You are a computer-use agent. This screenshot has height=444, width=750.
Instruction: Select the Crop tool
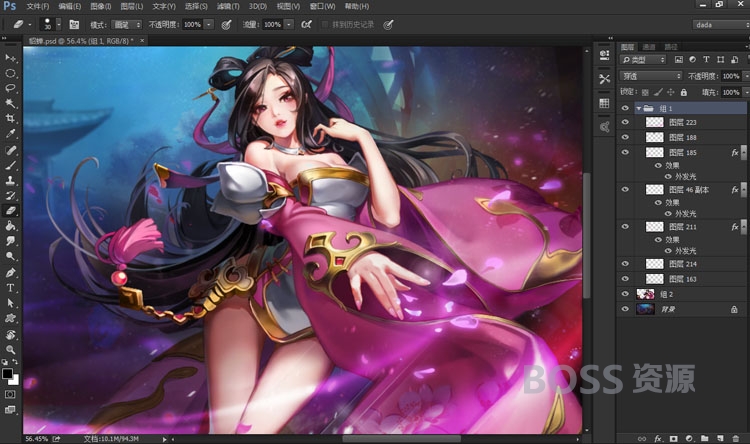coord(10,118)
